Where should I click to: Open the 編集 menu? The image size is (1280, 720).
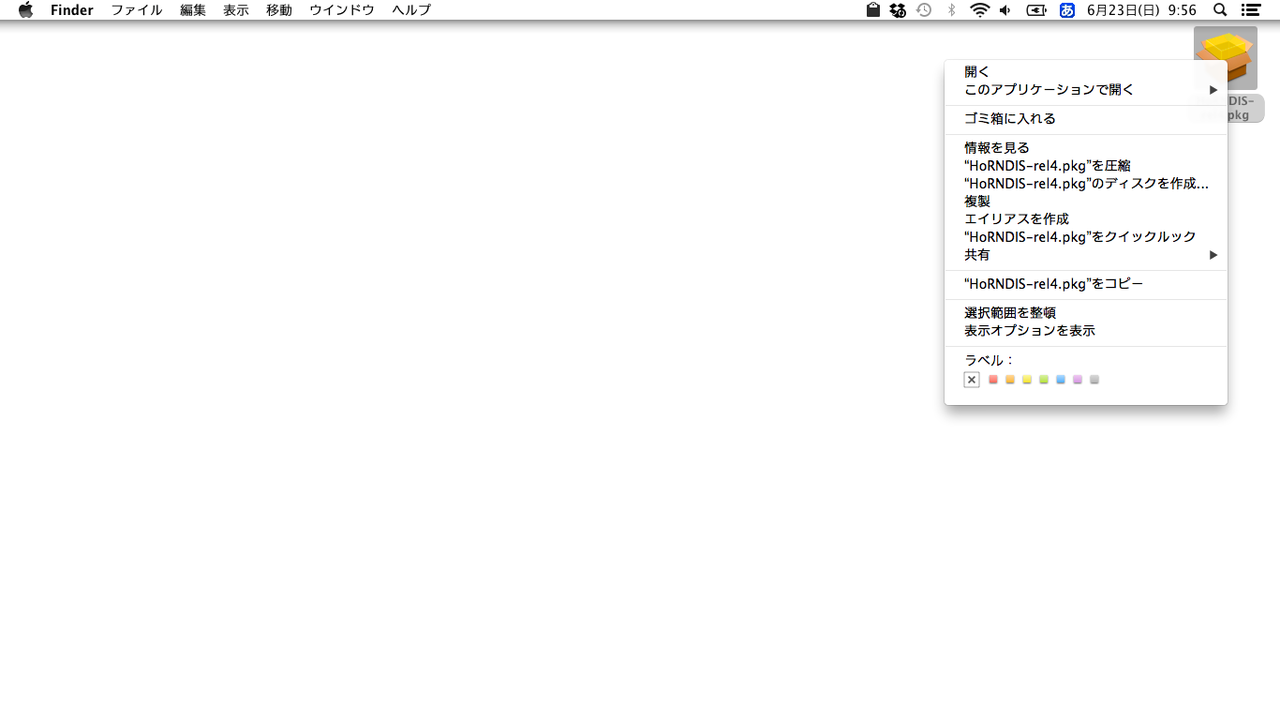coord(193,10)
